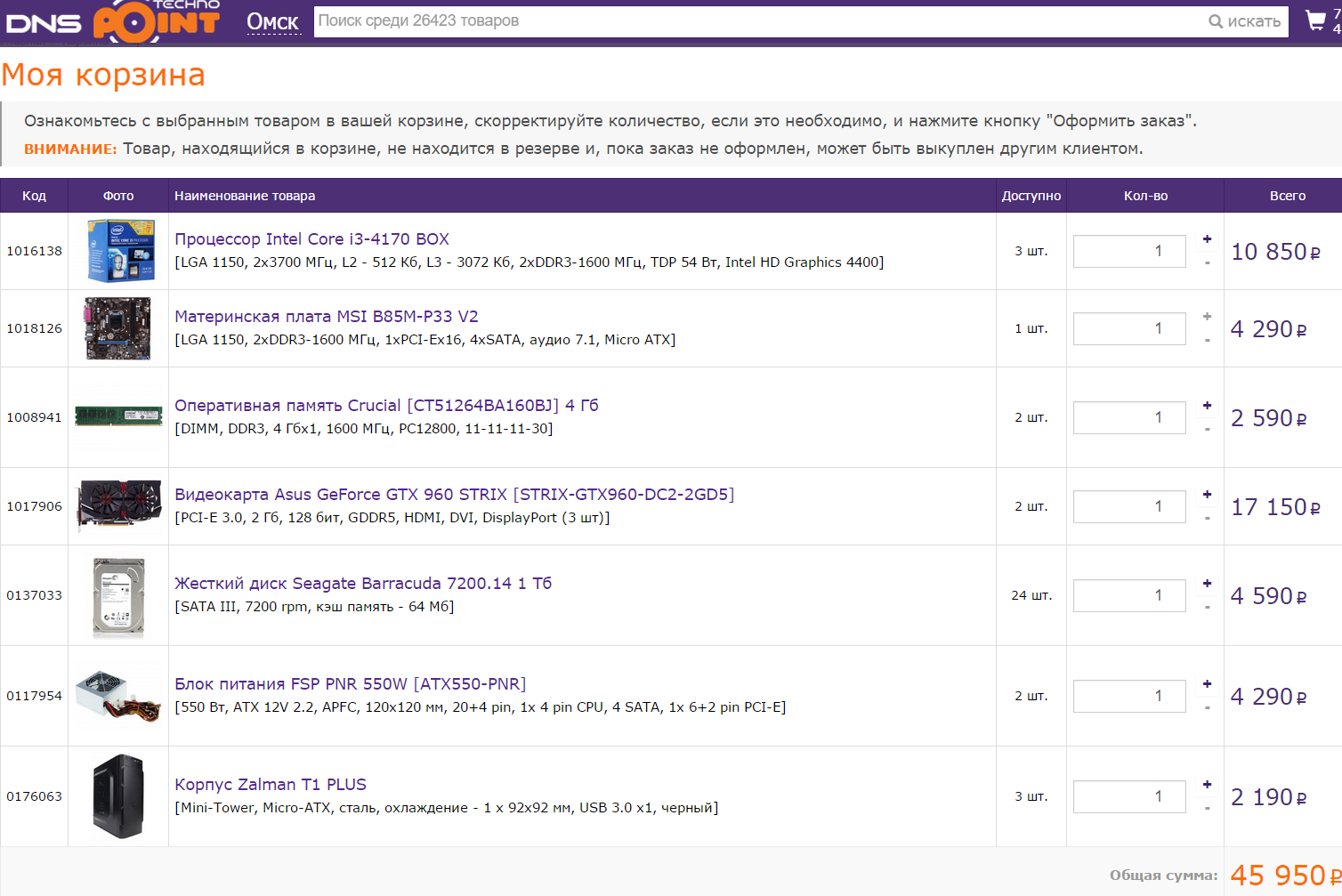Viewport: 1342px width, 896px height.
Task: Click the total sum 45 950
Action: pyautogui.click(x=1286, y=876)
